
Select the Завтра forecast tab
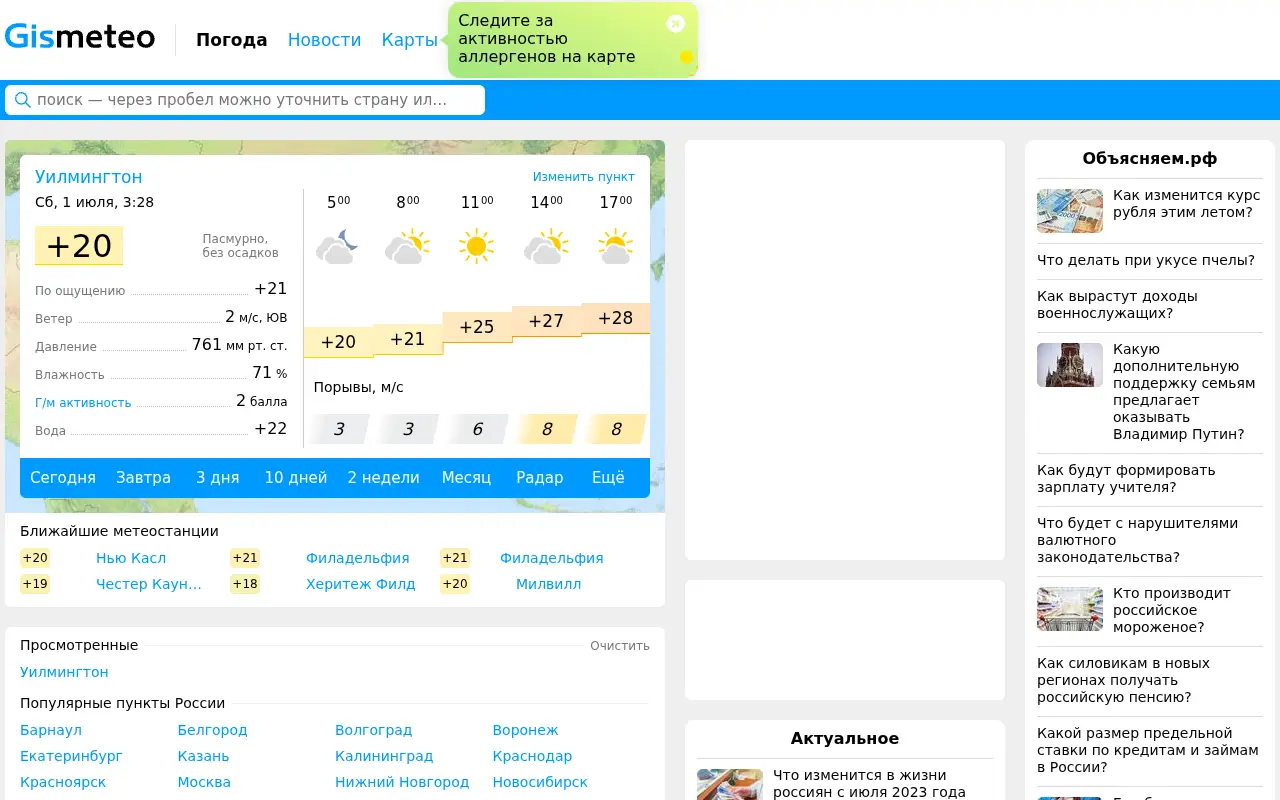coord(143,478)
